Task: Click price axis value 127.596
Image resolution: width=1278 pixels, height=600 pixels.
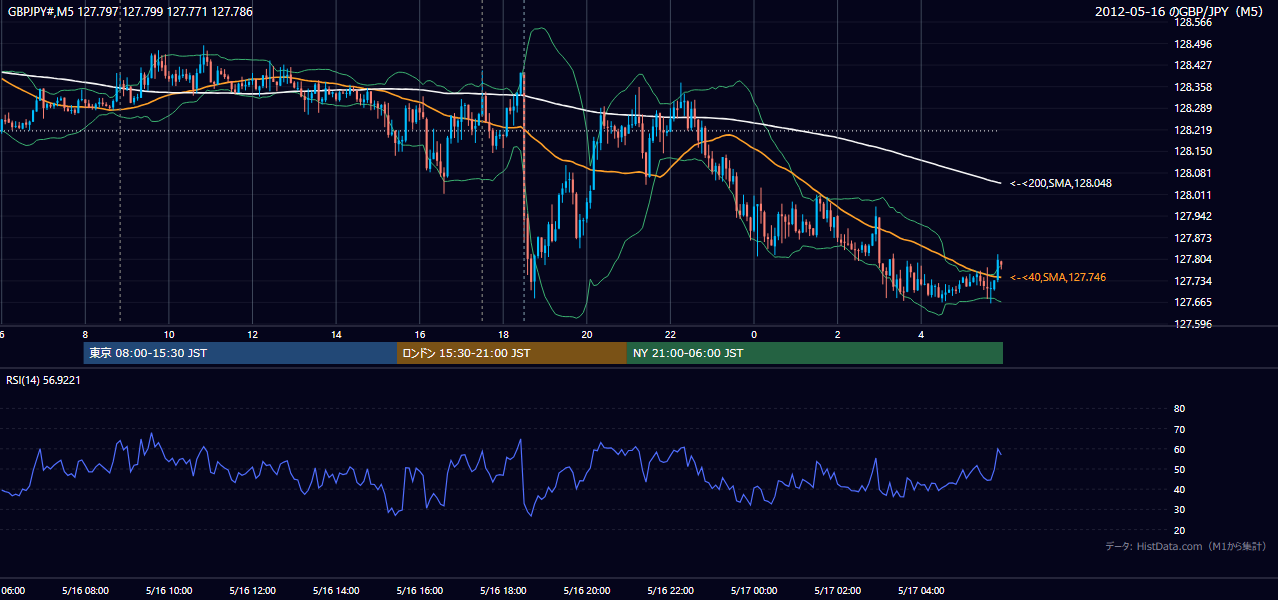Action: [1191, 324]
